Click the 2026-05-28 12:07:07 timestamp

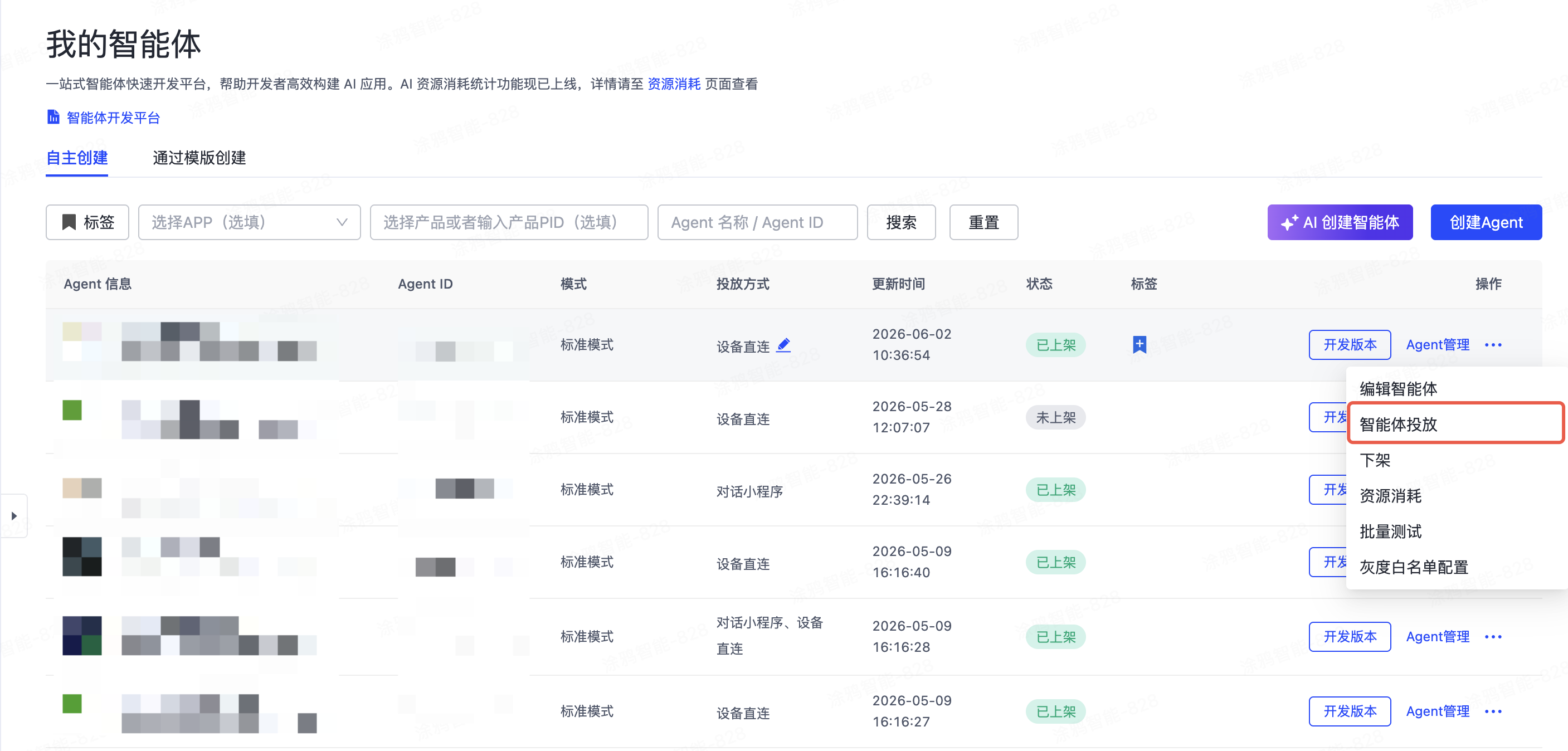tap(911, 417)
